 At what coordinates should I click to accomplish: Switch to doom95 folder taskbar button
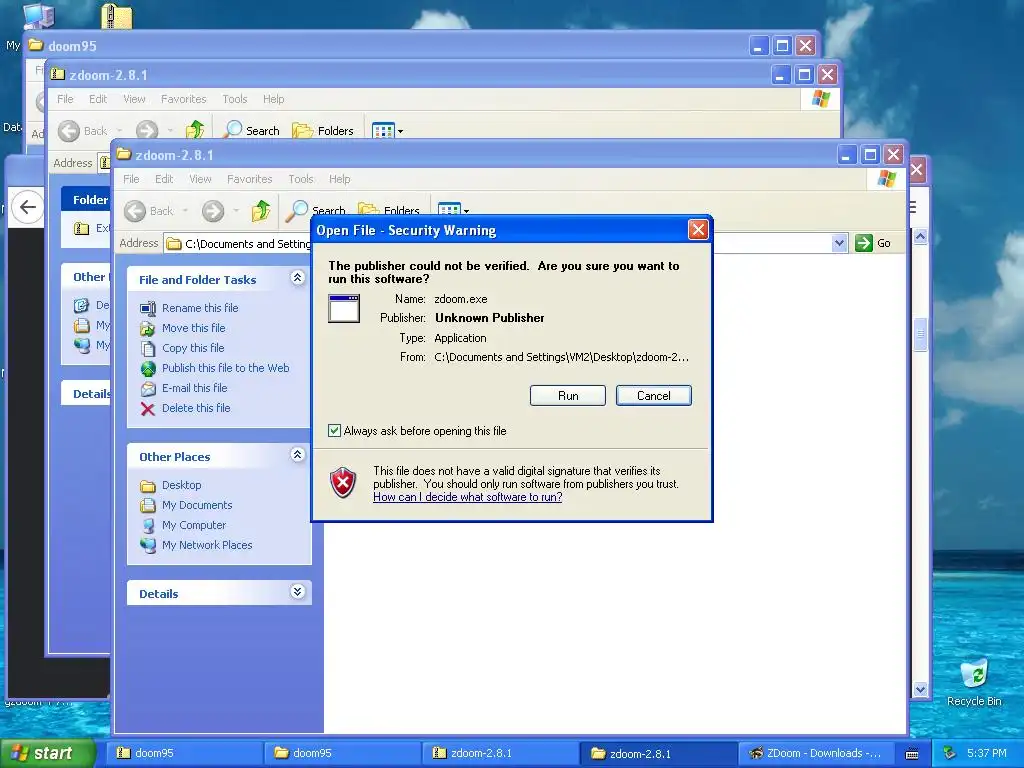coord(343,753)
